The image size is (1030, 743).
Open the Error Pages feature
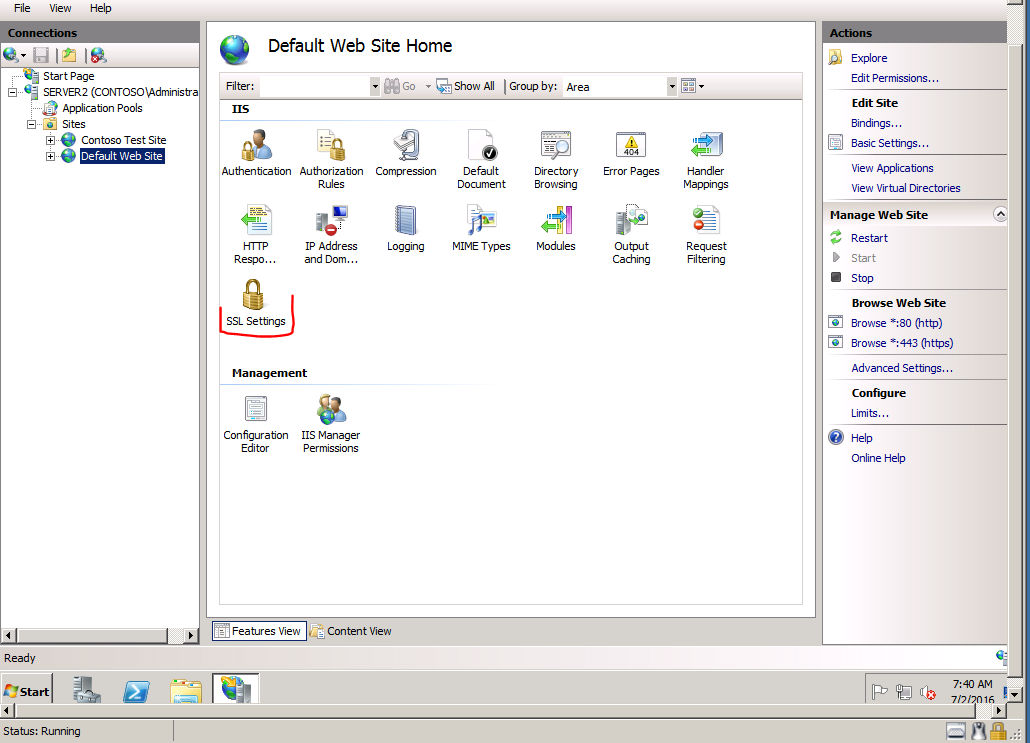(631, 154)
